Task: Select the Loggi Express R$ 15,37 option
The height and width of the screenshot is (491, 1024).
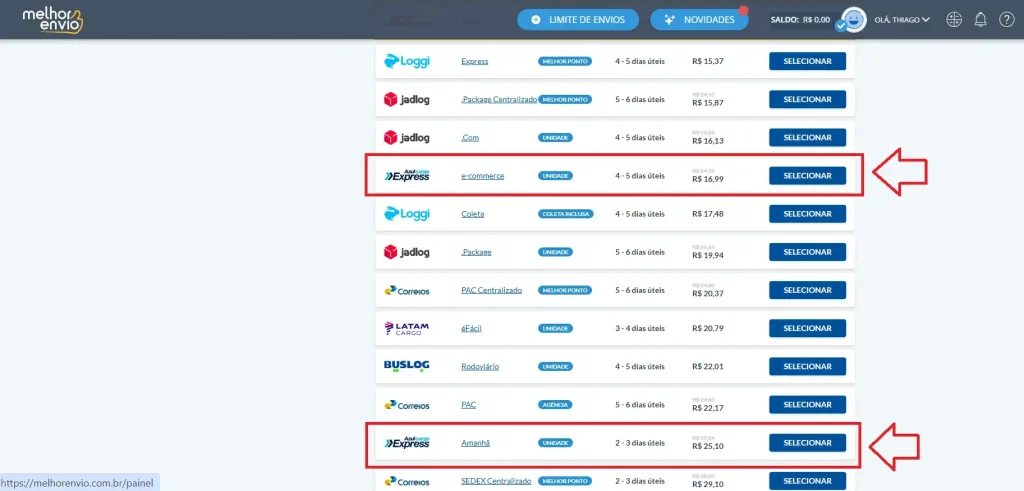Action: pyautogui.click(x=807, y=61)
